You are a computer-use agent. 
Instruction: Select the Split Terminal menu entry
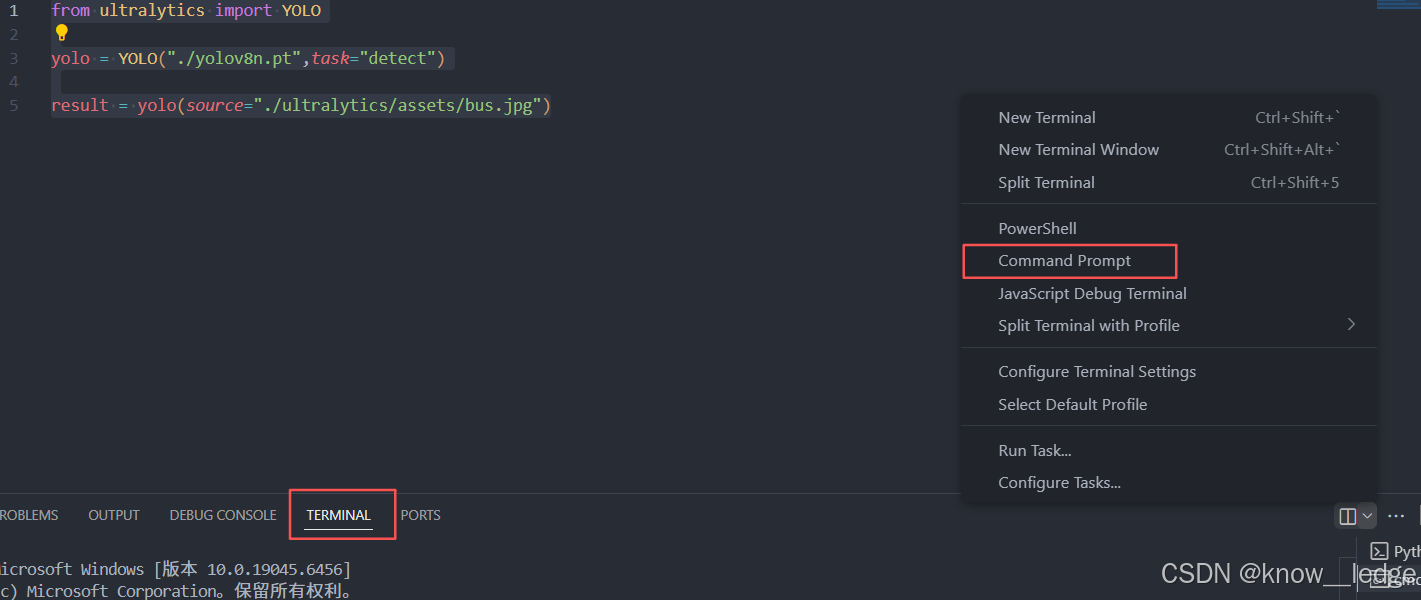pos(1169,183)
